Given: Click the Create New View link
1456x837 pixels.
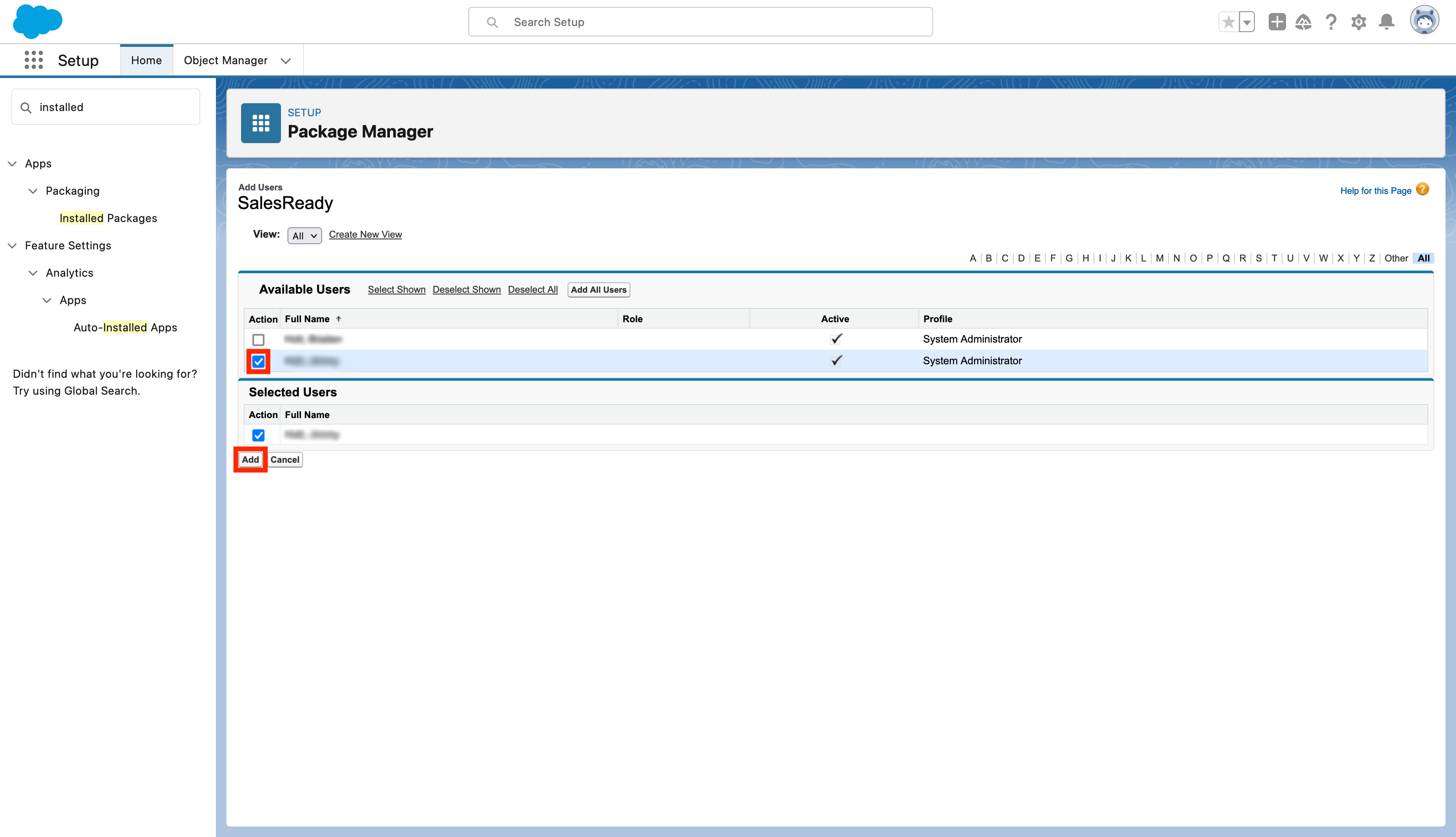Looking at the screenshot, I should pyautogui.click(x=365, y=235).
